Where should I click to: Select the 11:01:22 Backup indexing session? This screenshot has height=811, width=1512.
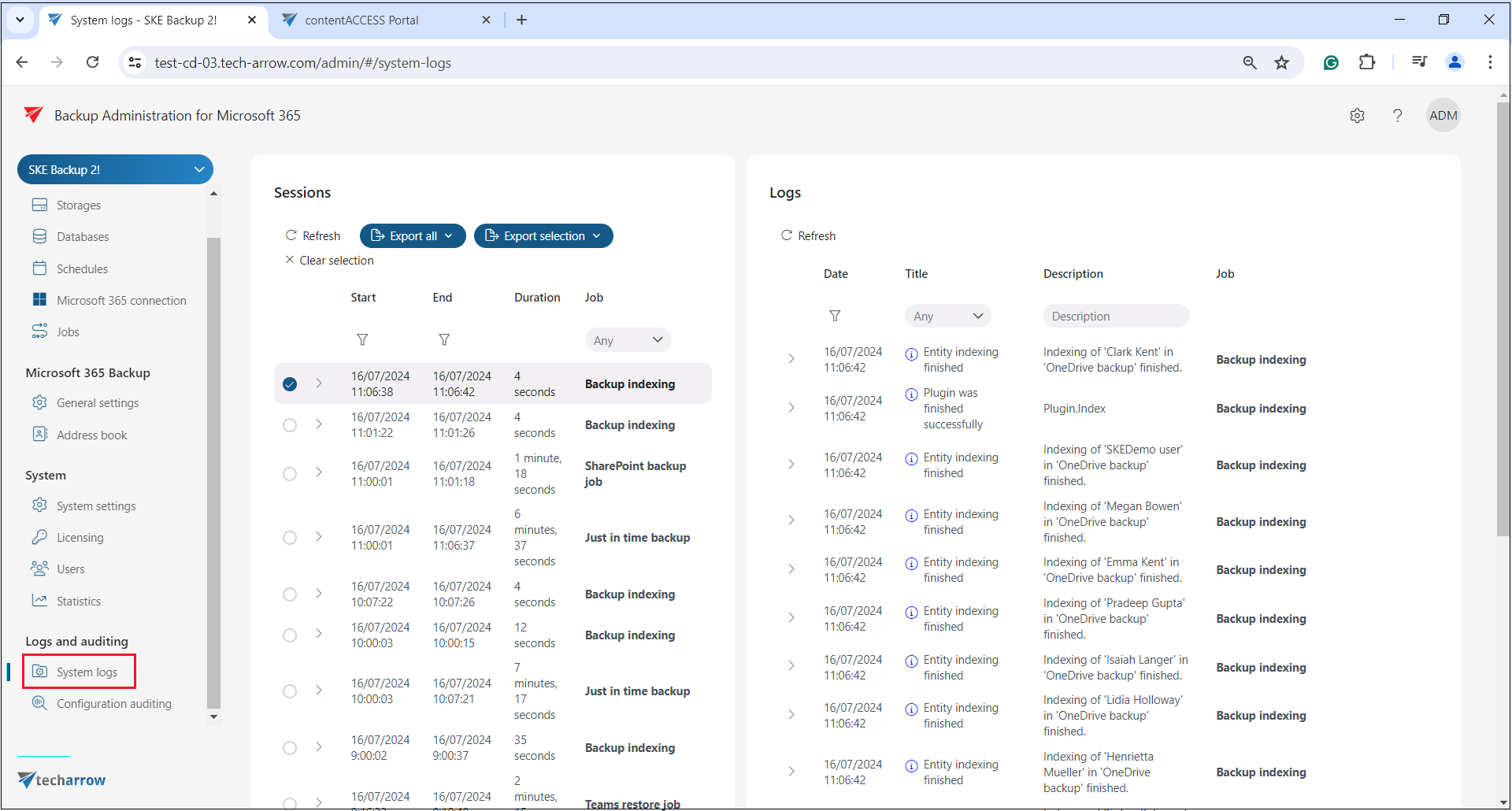coord(290,425)
